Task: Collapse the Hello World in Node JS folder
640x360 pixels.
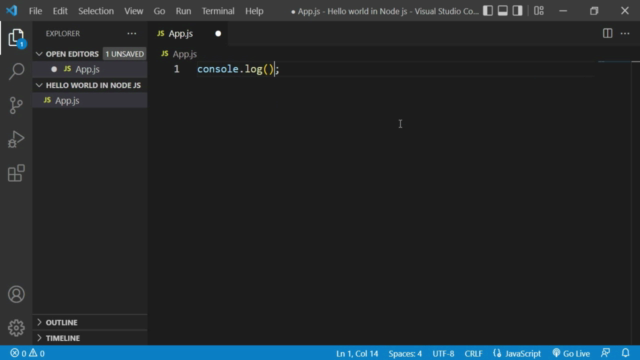Action: [90, 85]
